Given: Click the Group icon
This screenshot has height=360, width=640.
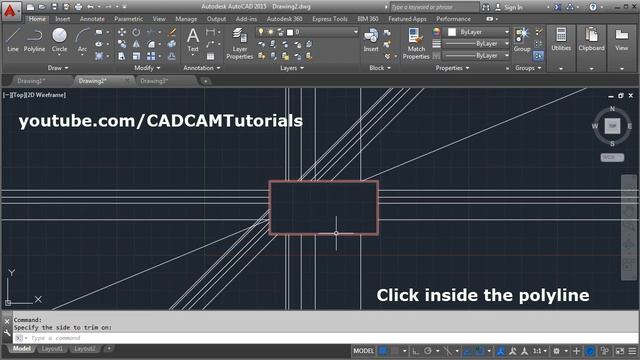Looking at the screenshot, I should coord(522,40).
